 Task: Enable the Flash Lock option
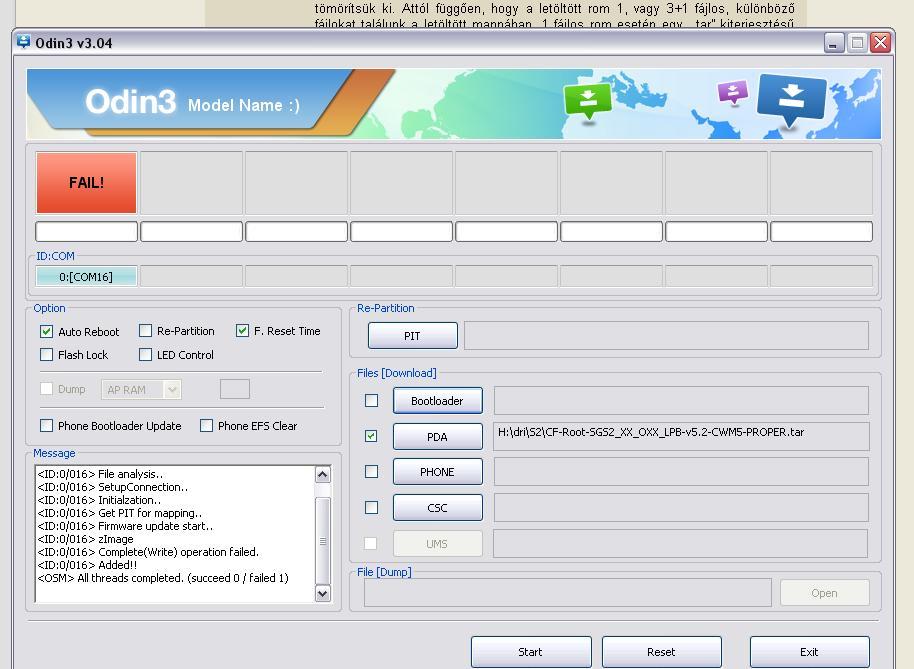point(47,355)
